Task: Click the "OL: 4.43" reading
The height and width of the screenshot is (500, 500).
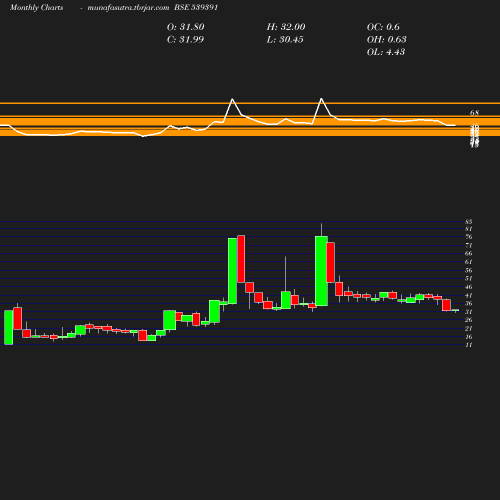Action: (x=386, y=52)
